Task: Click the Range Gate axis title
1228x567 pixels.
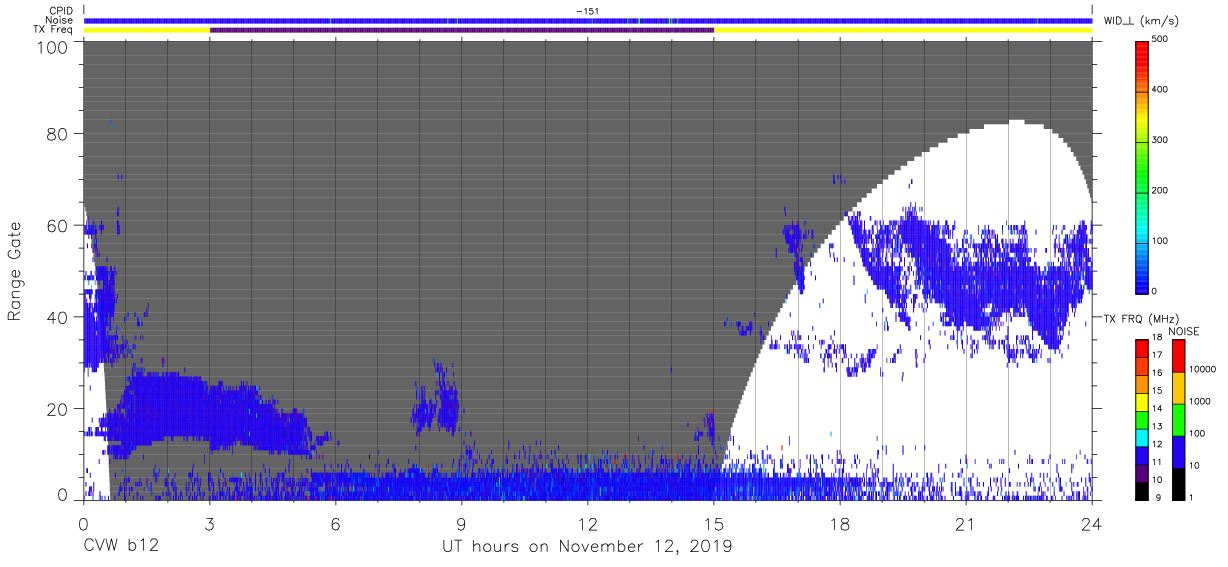Action: (15, 272)
